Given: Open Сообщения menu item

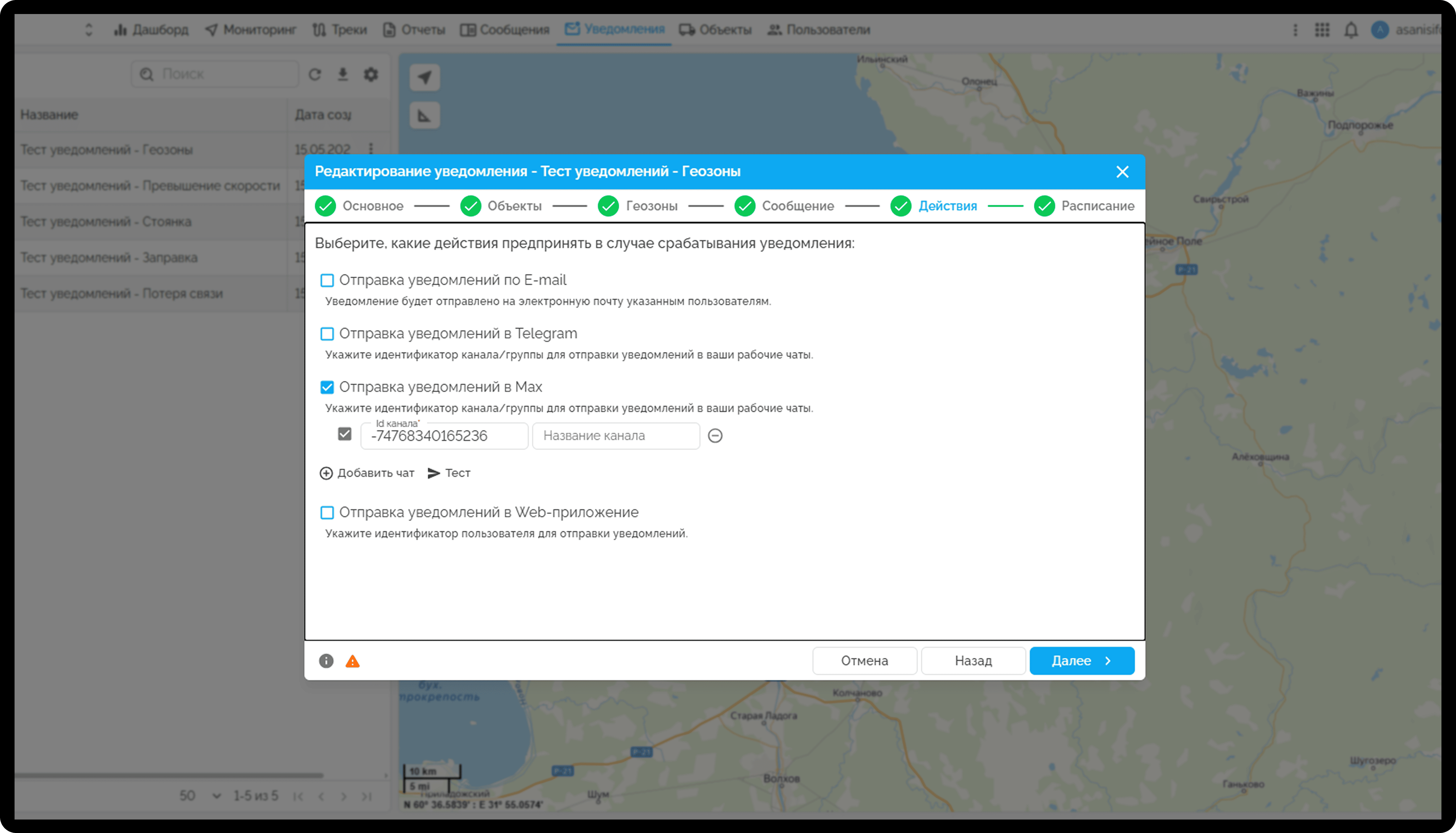Looking at the screenshot, I should point(505,30).
